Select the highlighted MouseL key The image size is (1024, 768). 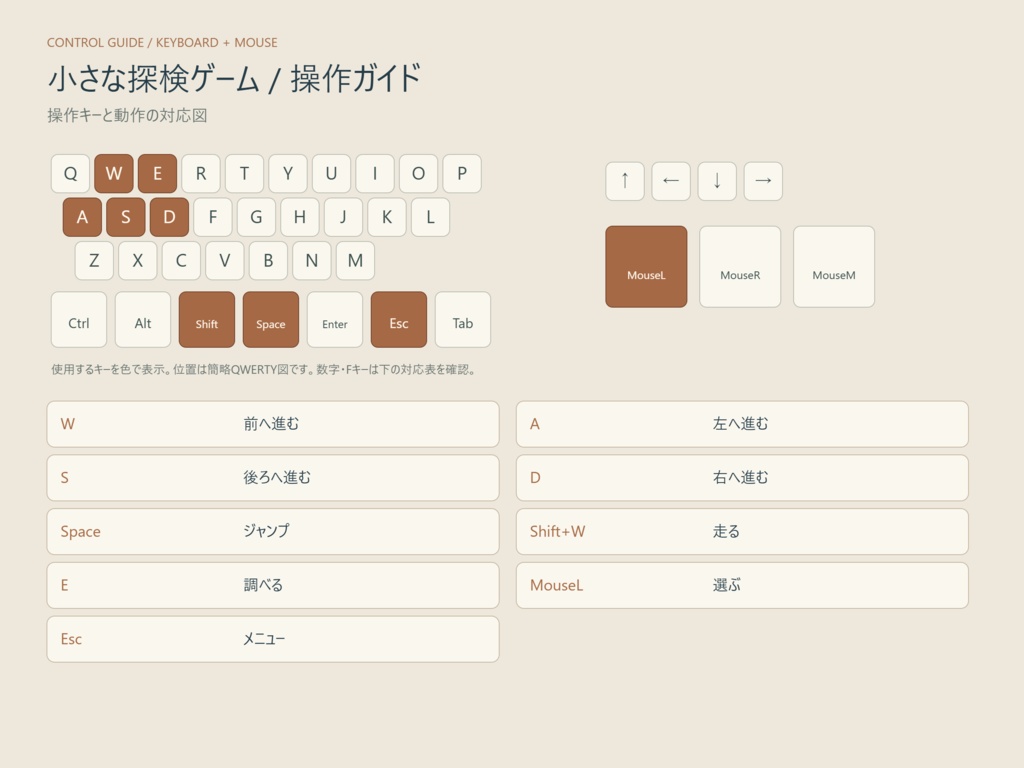pyautogui.click(x=646, y=266)
